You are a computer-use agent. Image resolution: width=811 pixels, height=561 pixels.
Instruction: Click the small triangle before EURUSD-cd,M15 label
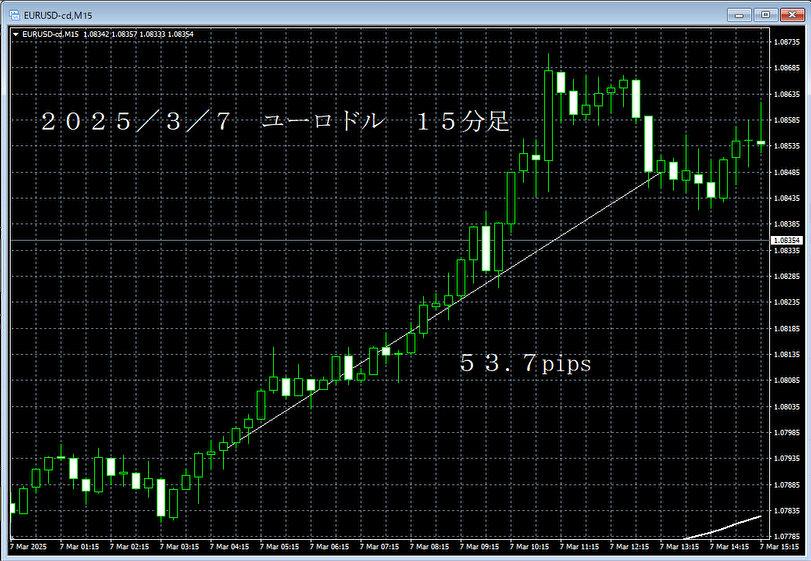pos(15,33)
